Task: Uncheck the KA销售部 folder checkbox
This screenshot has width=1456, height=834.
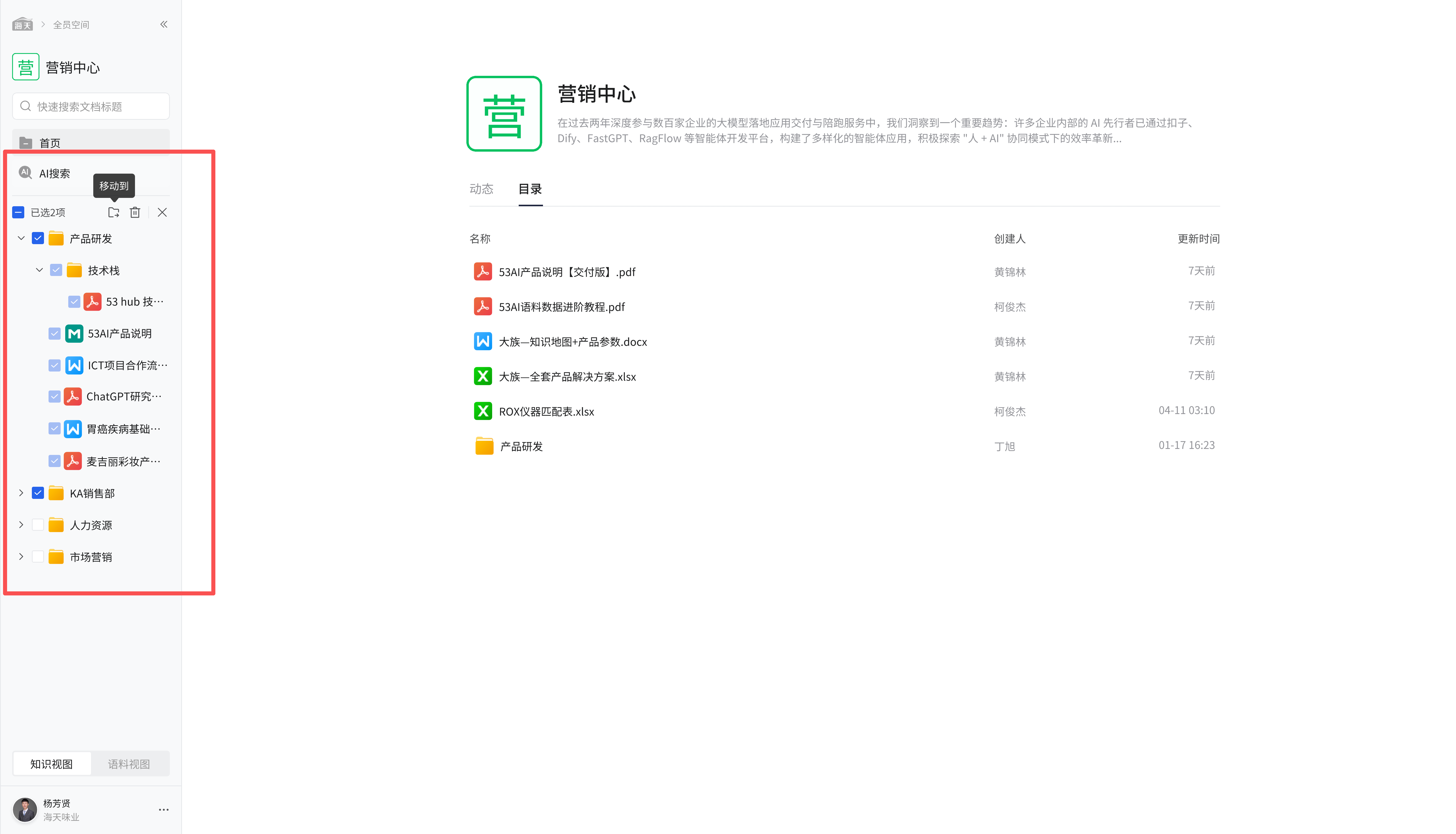Action: tap(38, 493)
